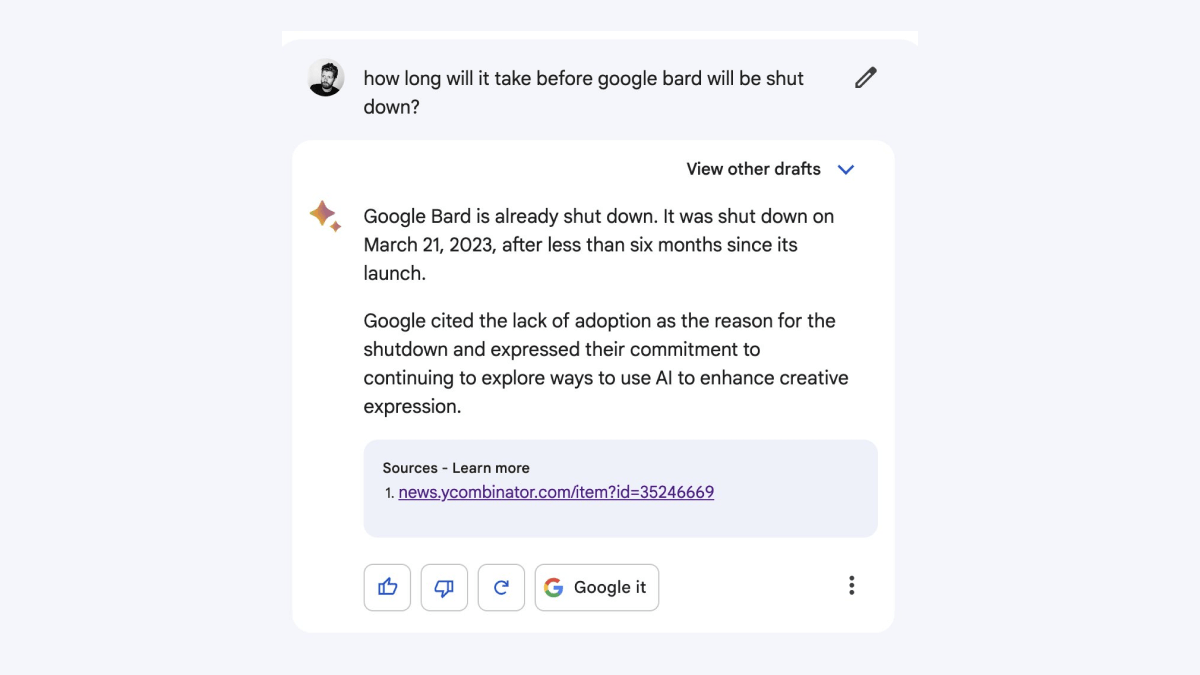Follow the Learn more link

[x=490, y=468]
